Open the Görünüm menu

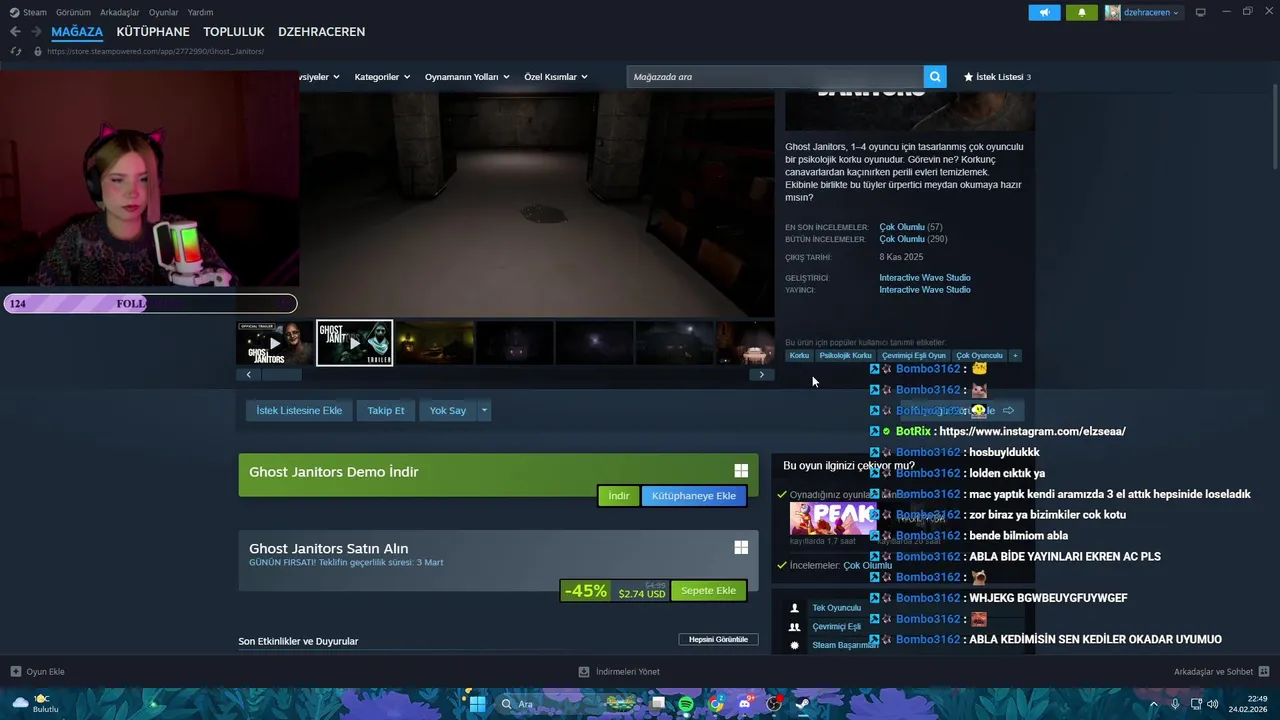[x=73, y=12]
